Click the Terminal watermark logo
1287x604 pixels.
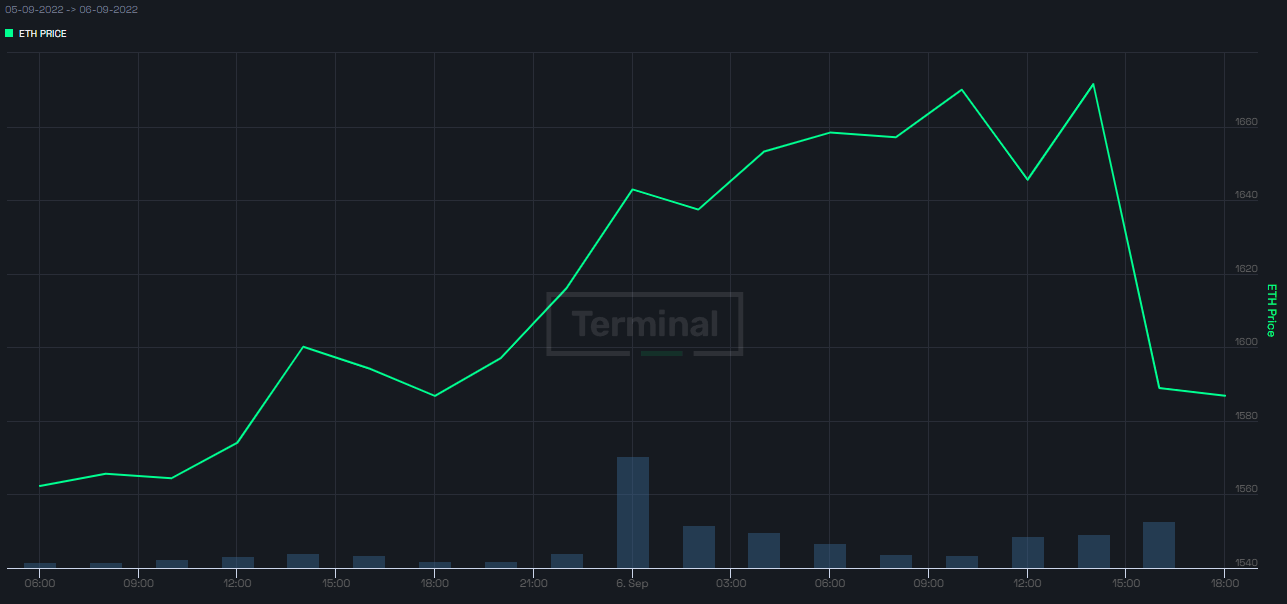(645, 324)
